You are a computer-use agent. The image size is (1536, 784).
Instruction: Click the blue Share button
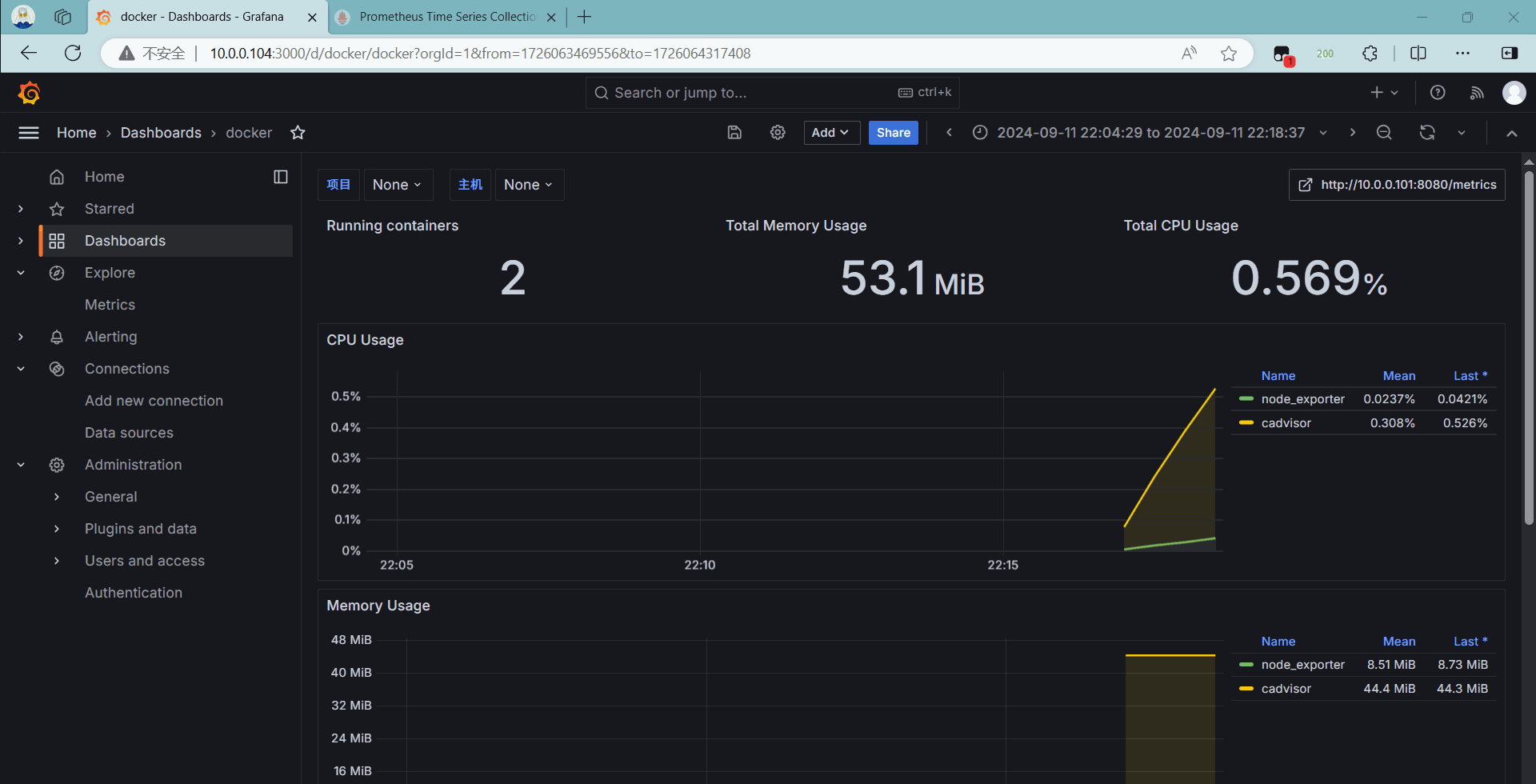click(893, 133)
